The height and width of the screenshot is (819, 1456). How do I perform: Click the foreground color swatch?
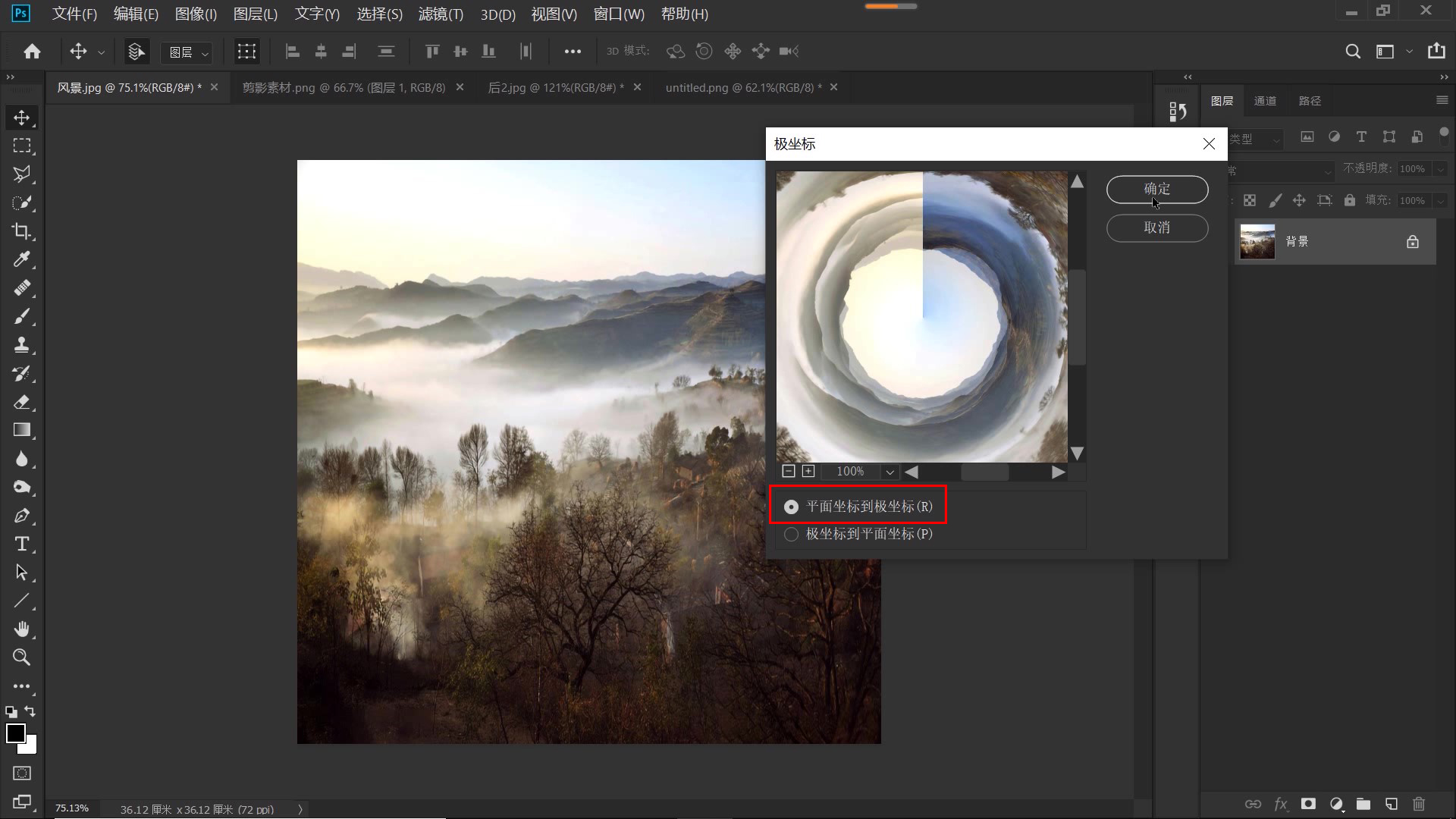15,733
